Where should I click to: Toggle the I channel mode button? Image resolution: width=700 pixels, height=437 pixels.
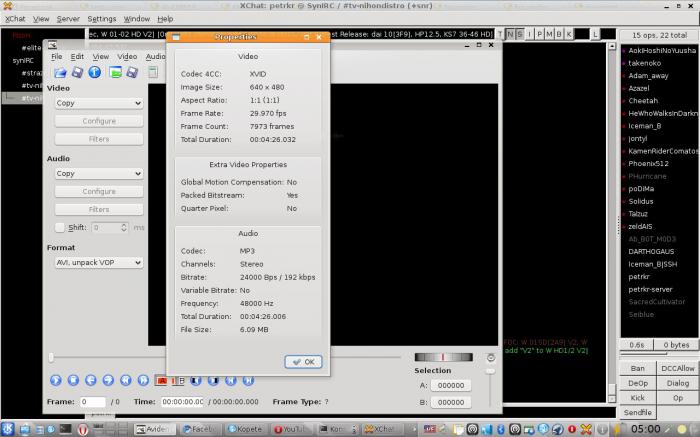point(529,34)
